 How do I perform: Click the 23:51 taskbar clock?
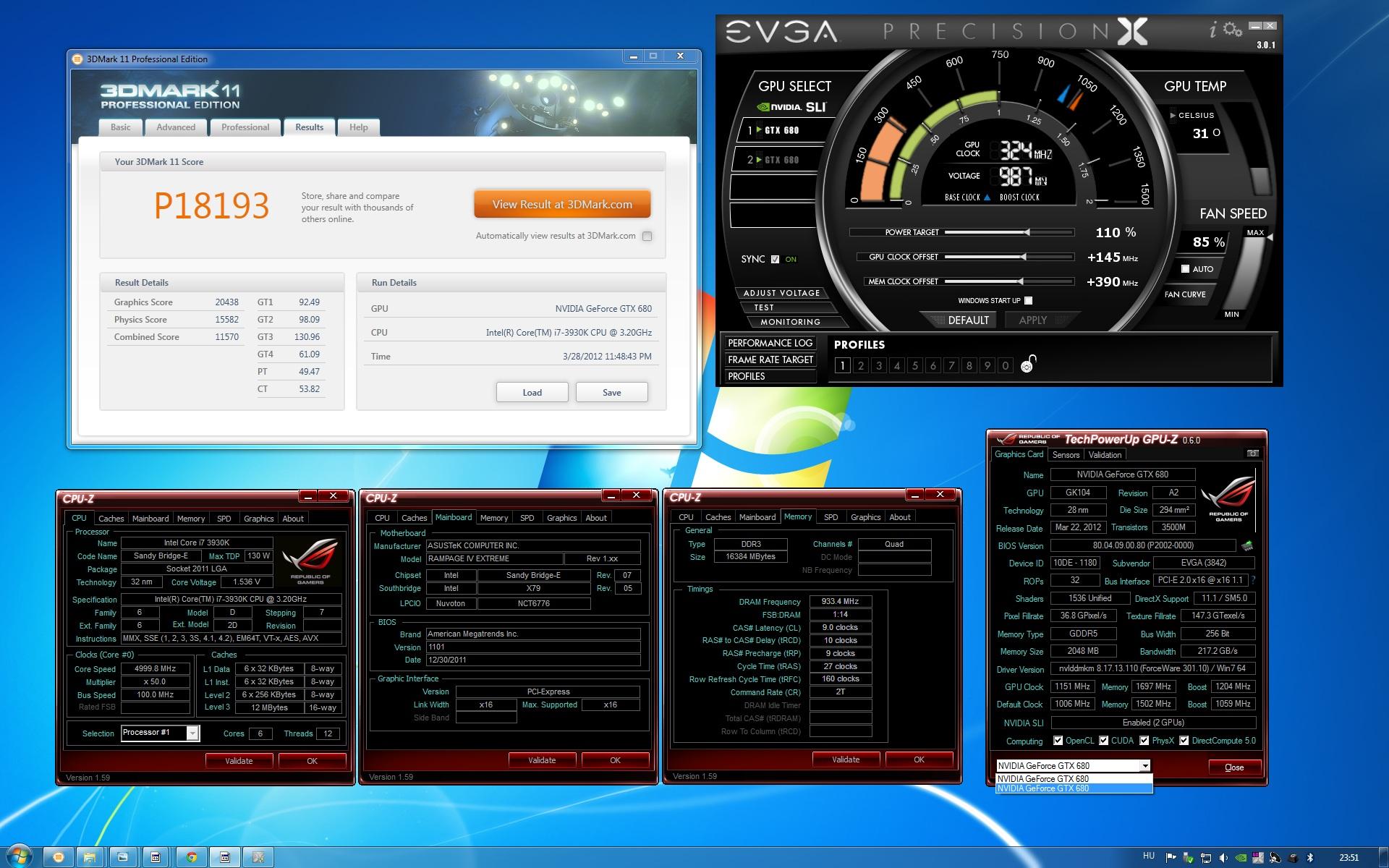pos(1348,858)
